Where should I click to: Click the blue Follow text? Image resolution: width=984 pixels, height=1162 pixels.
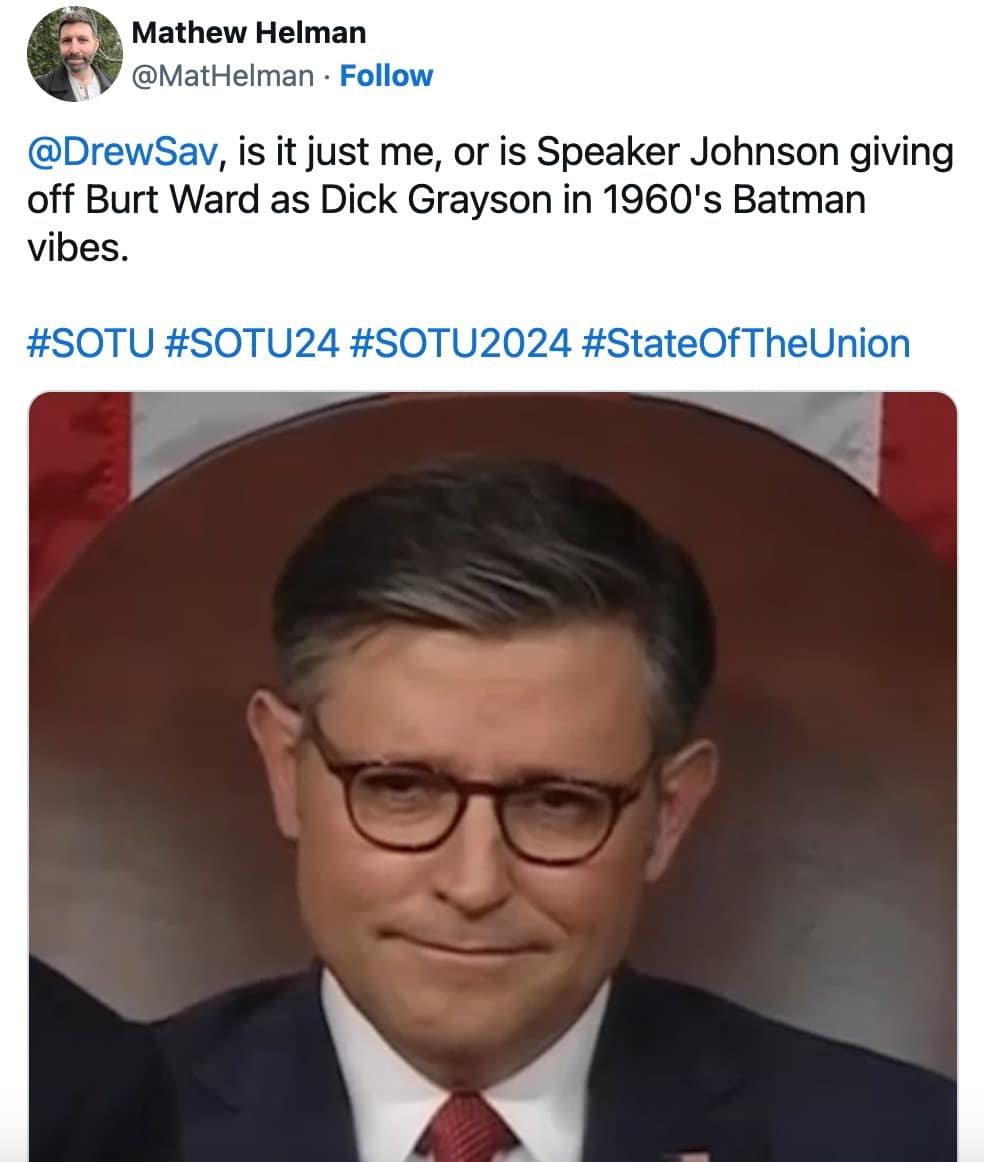pyautogui.click(x=386, y=76)
